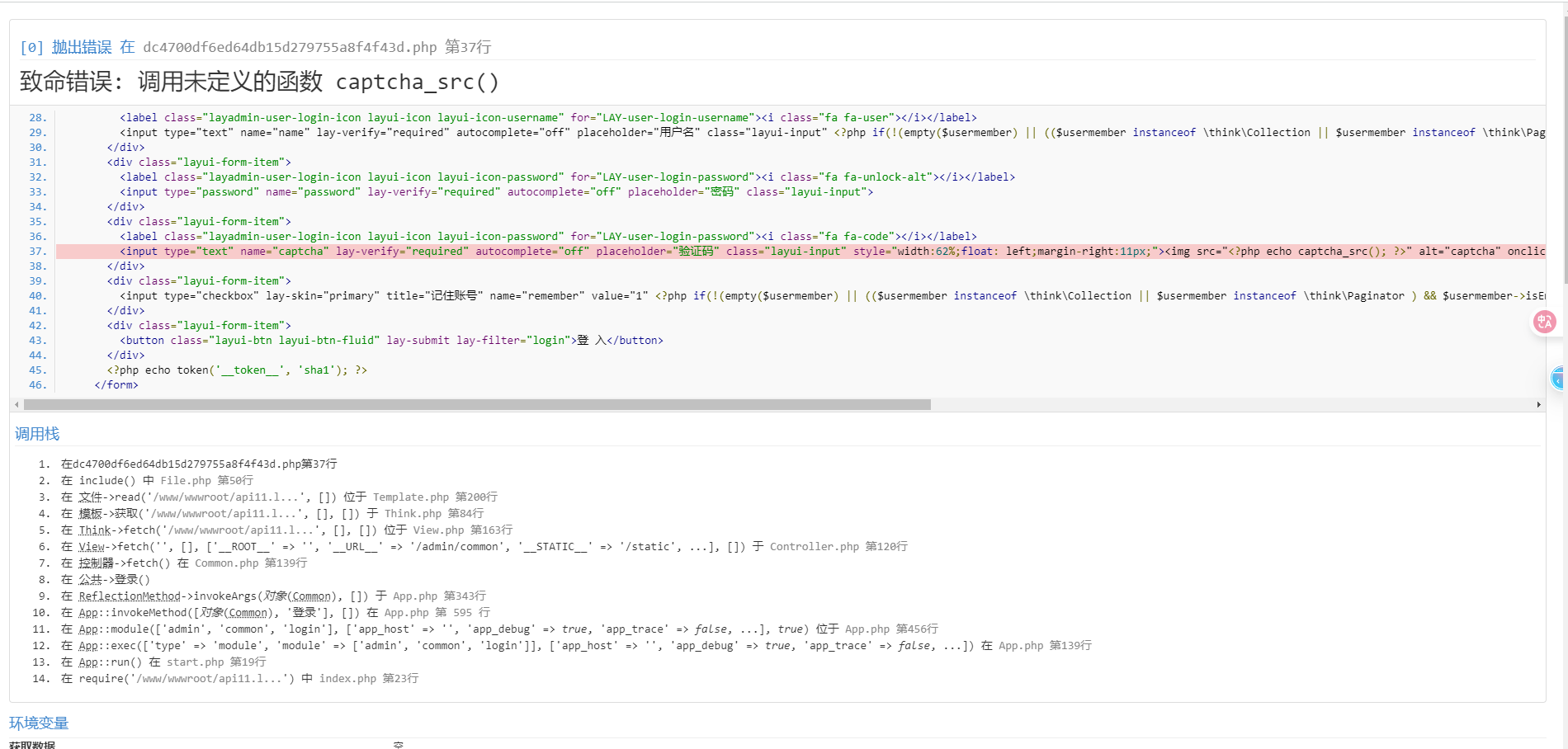Click 'View' class in call stack entry 6
The height and width of the screenshot is (749, 1568).
pos(92,547)
